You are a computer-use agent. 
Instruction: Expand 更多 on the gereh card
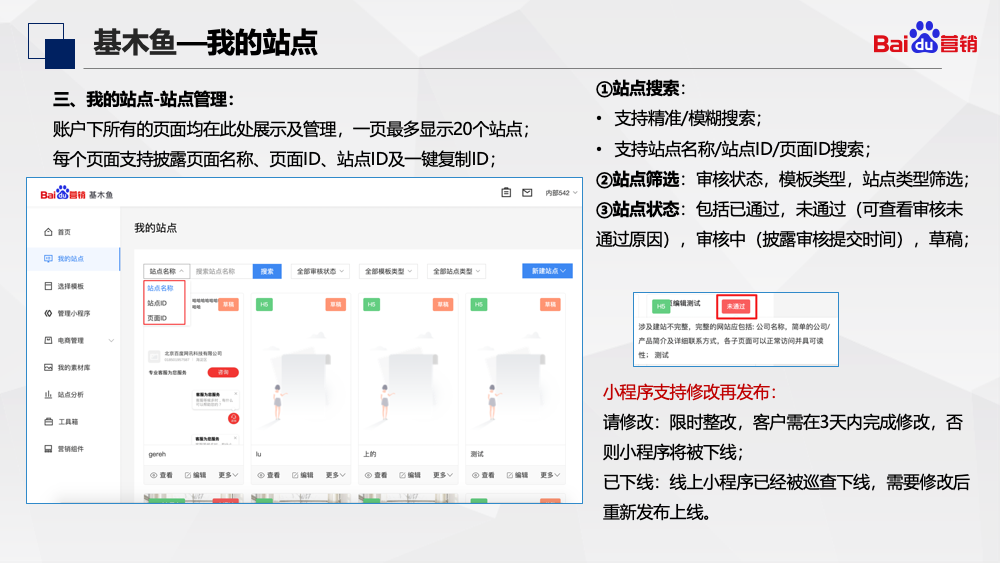[x=228, y=475]
